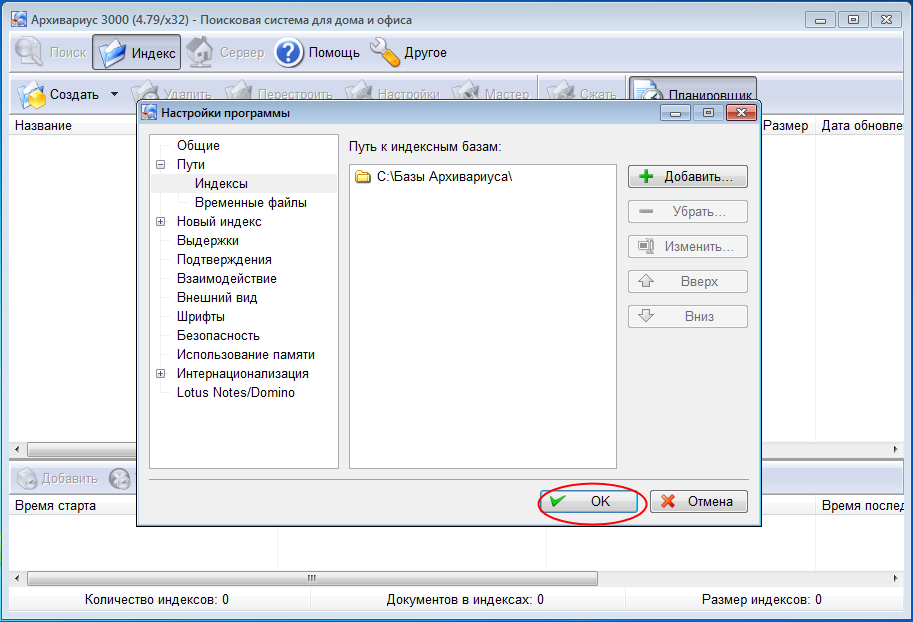
Task: Click the Поиск magnifier toolbar icon
Action: 29,52
